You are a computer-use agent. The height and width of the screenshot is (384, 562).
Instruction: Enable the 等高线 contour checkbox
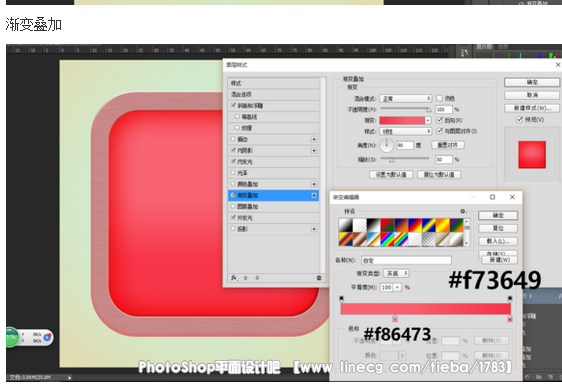coord(237,117)
